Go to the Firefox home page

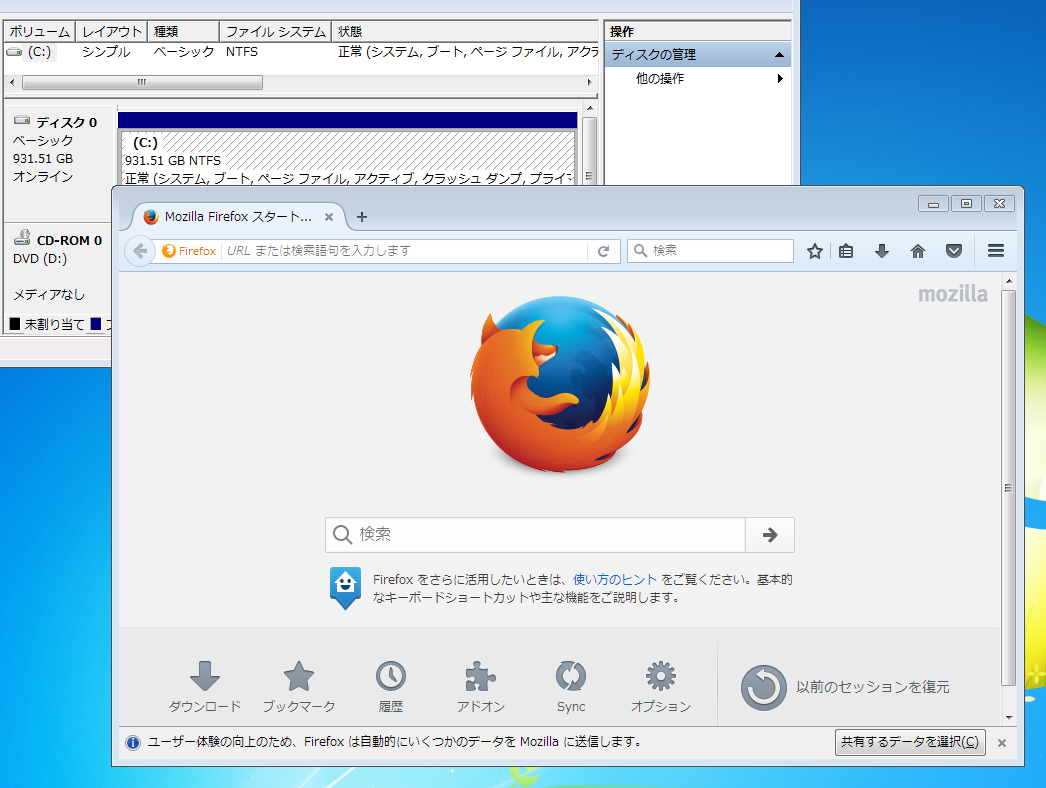pos(917,251)
